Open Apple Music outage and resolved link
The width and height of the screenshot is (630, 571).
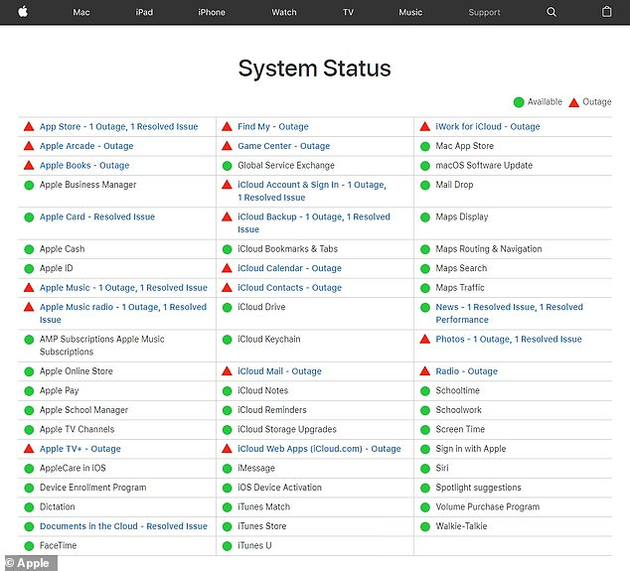tap(123, 288)
